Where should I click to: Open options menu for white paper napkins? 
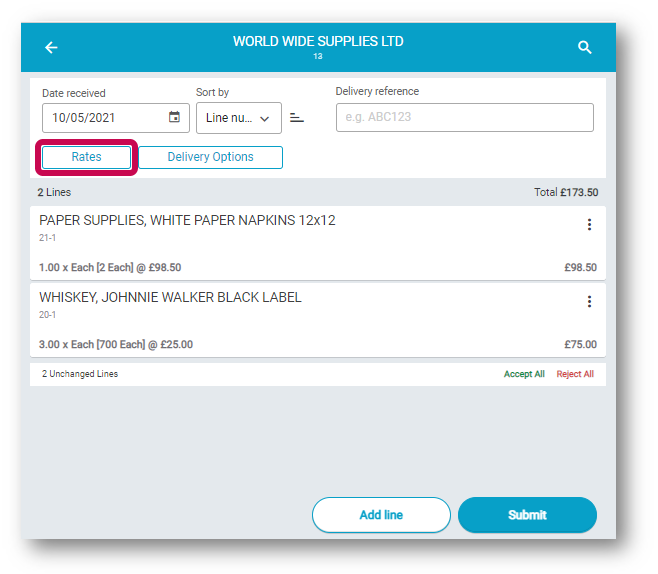point(589,224)
